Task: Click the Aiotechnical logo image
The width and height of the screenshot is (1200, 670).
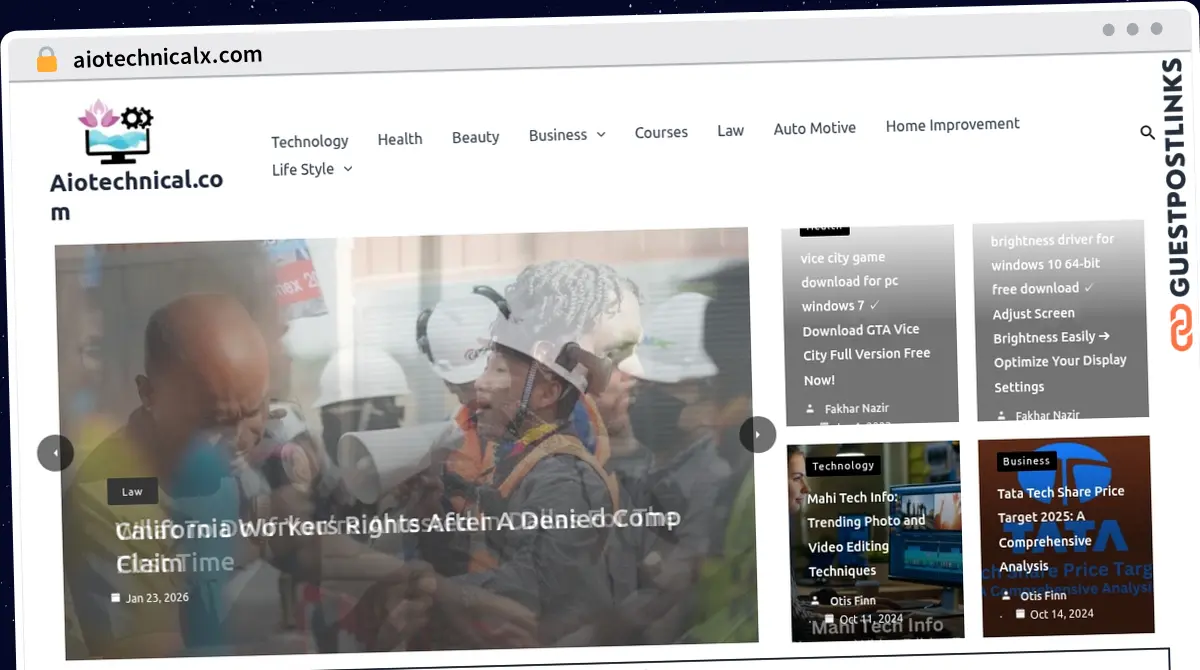Action: click(x=116, y=132)
